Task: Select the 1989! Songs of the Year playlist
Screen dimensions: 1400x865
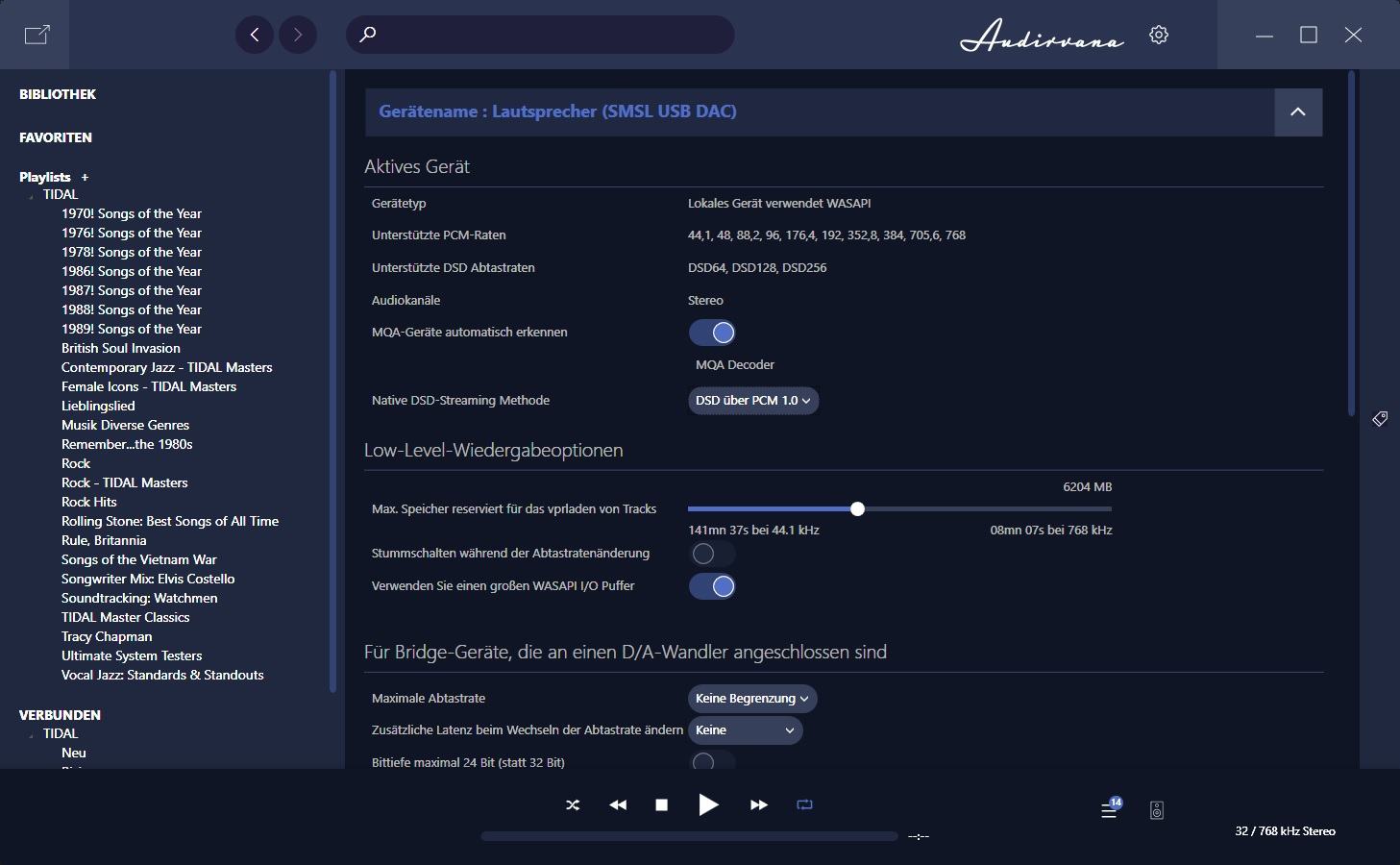Action: [132, 329]
